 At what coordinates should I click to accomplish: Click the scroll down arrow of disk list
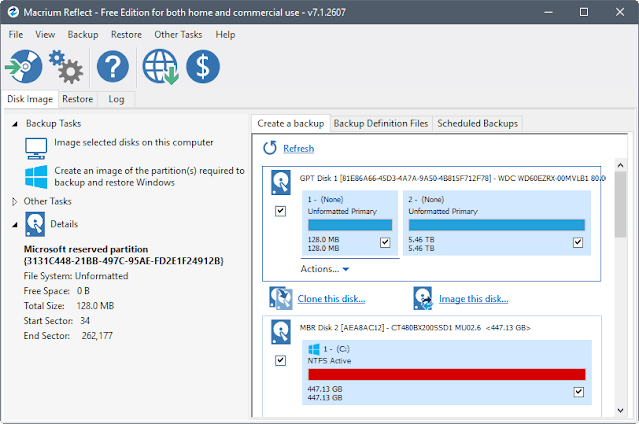620,410
